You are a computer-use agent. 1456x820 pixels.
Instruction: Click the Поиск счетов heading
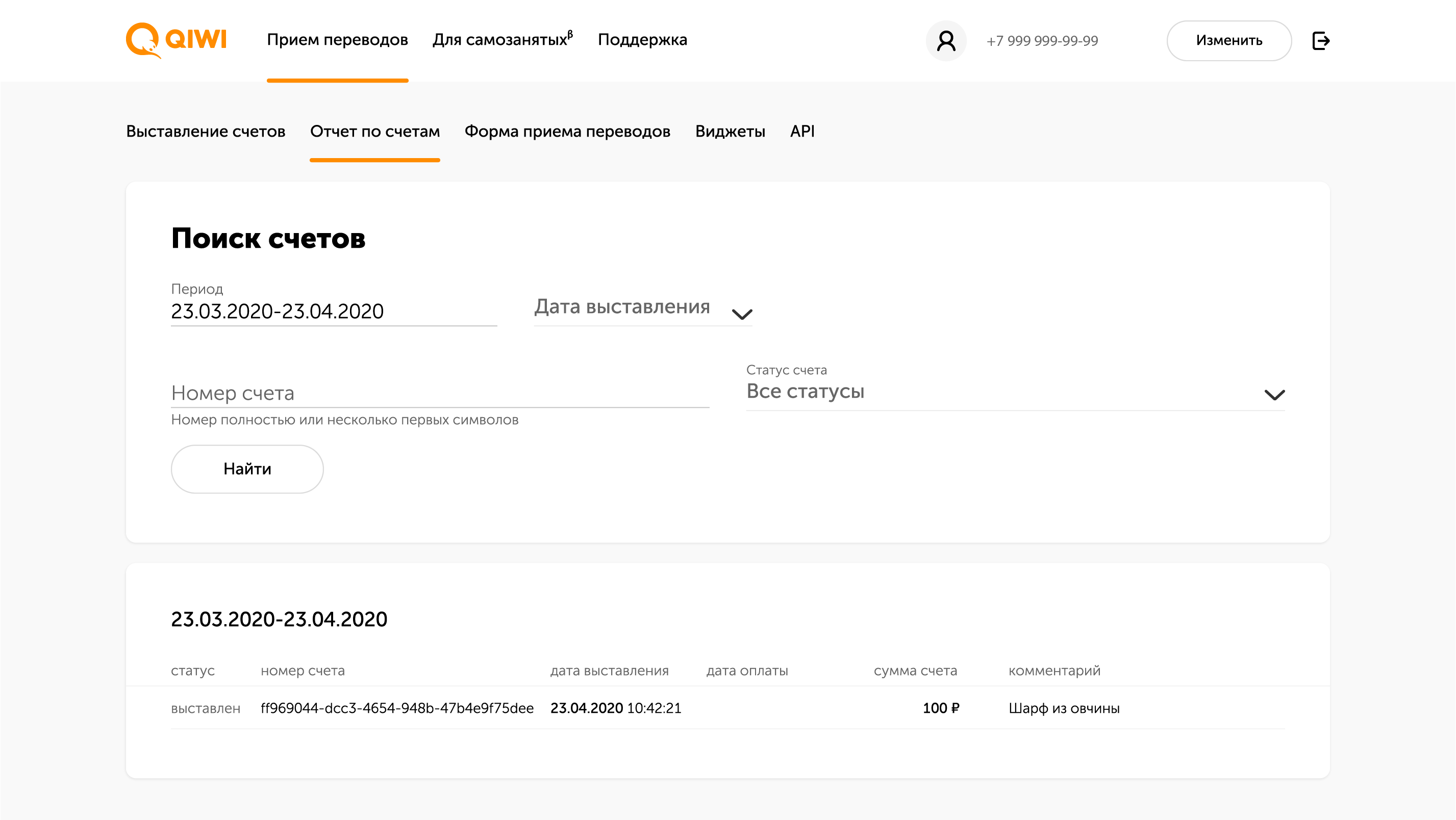tap(268, 238)
